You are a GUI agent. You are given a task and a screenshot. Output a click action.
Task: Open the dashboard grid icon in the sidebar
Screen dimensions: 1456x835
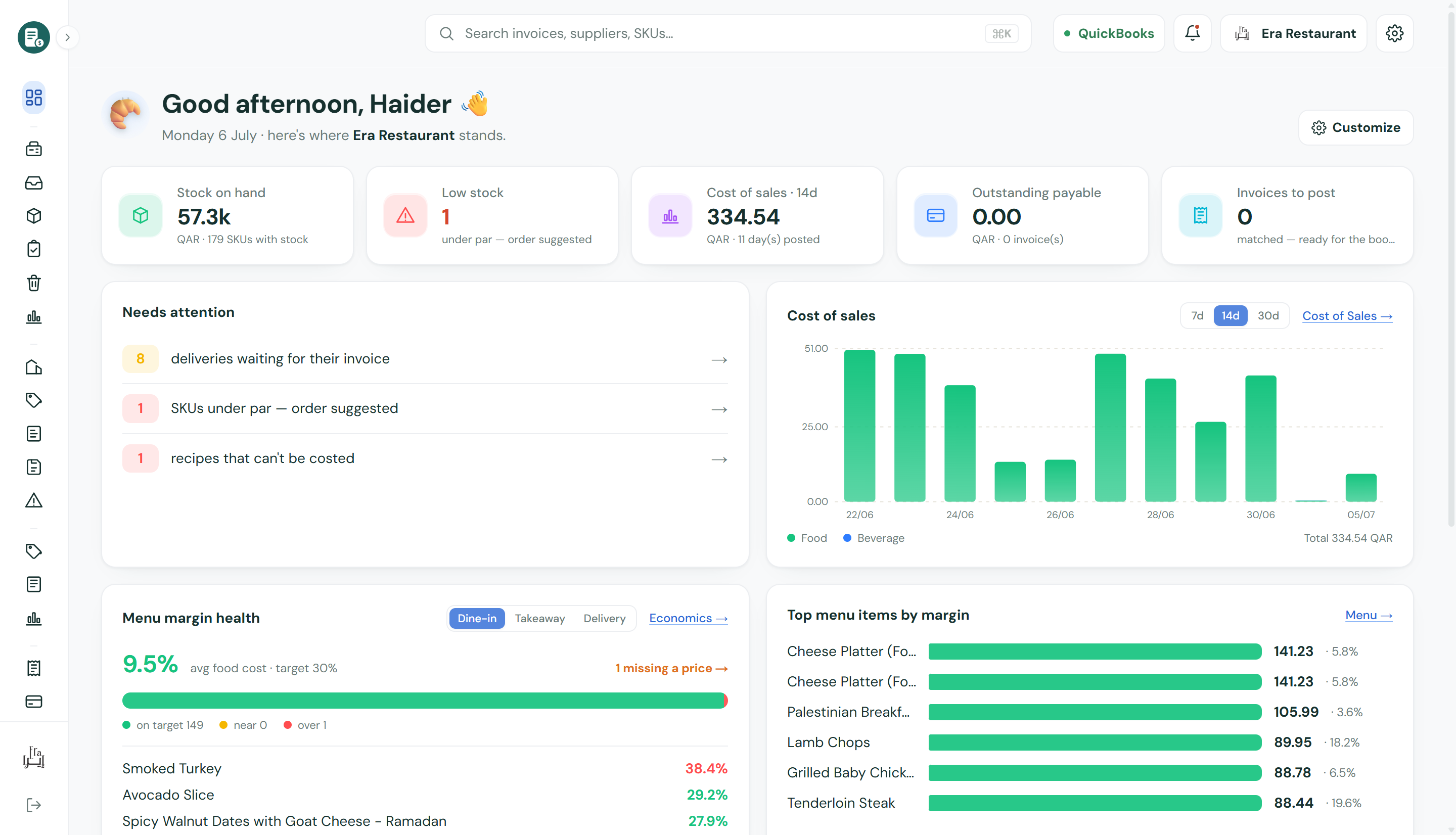34,98
